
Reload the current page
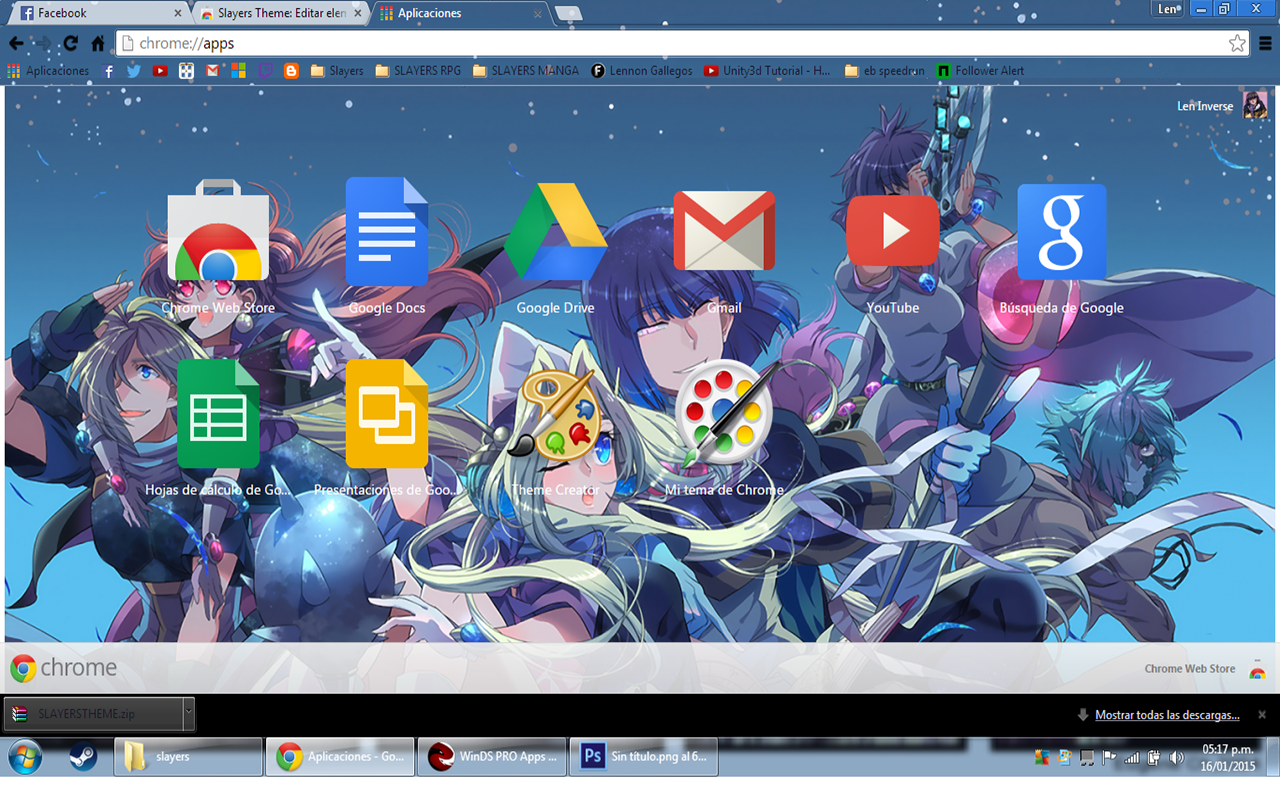click(70, 43)
